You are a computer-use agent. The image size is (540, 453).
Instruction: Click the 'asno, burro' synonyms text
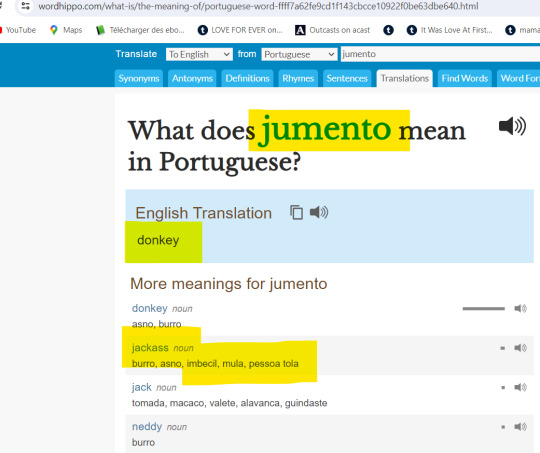click(x=156, y=324)
